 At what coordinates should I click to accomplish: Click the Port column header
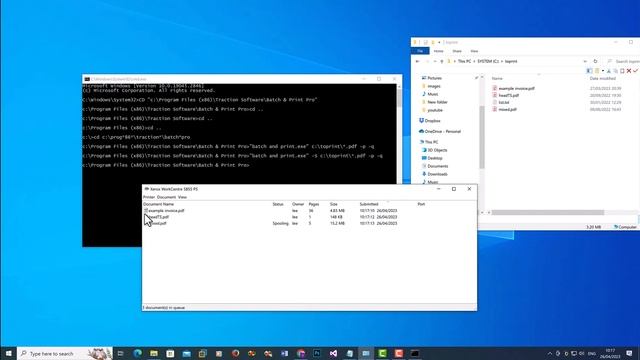[421, 204]
